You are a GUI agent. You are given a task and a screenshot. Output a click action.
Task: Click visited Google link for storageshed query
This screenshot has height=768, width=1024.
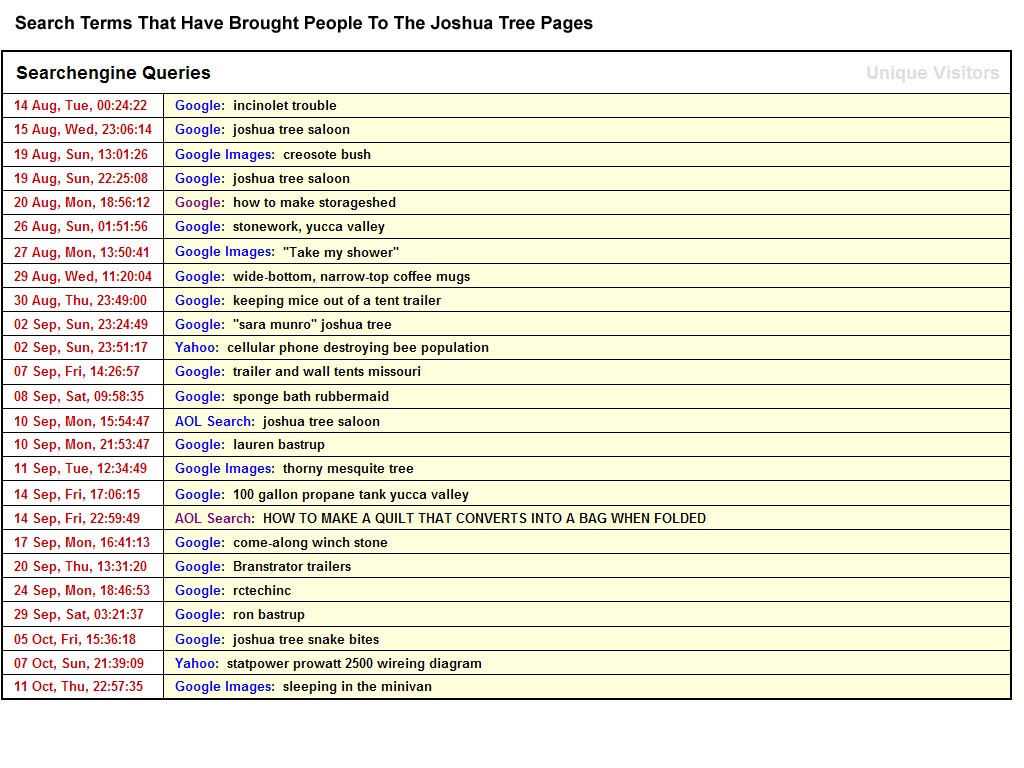pos(198,203)
